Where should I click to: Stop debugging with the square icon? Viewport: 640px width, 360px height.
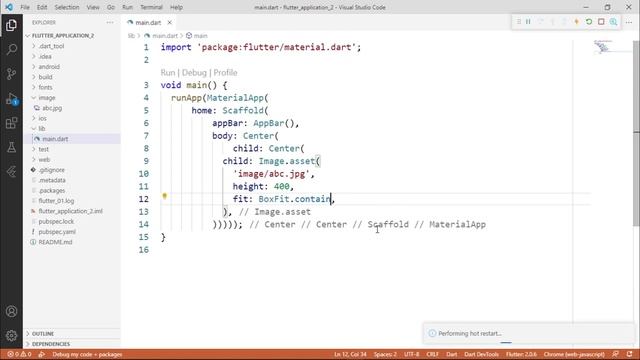pos(601,22)
